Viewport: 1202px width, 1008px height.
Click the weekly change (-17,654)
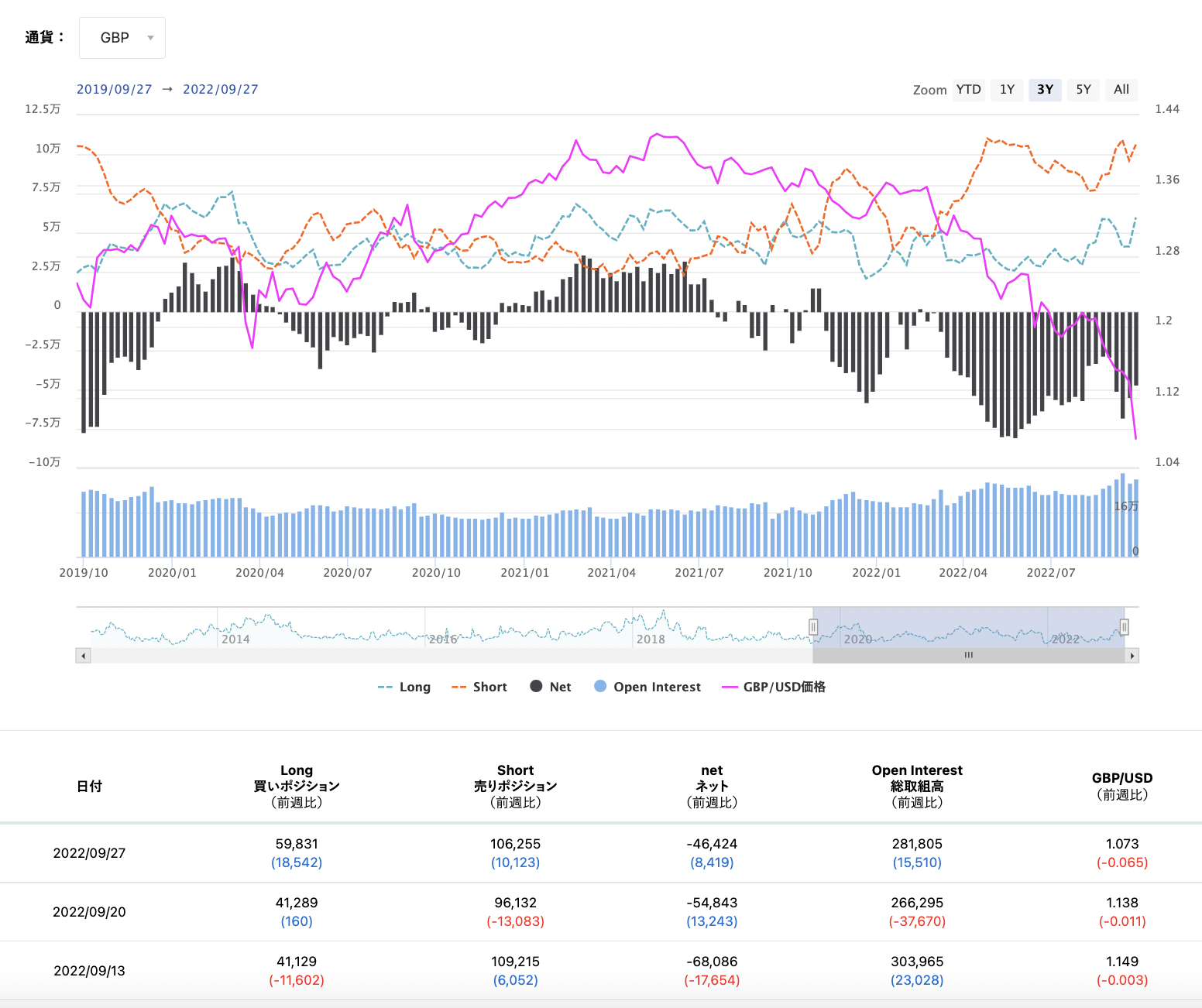click(x=712, y=980)
